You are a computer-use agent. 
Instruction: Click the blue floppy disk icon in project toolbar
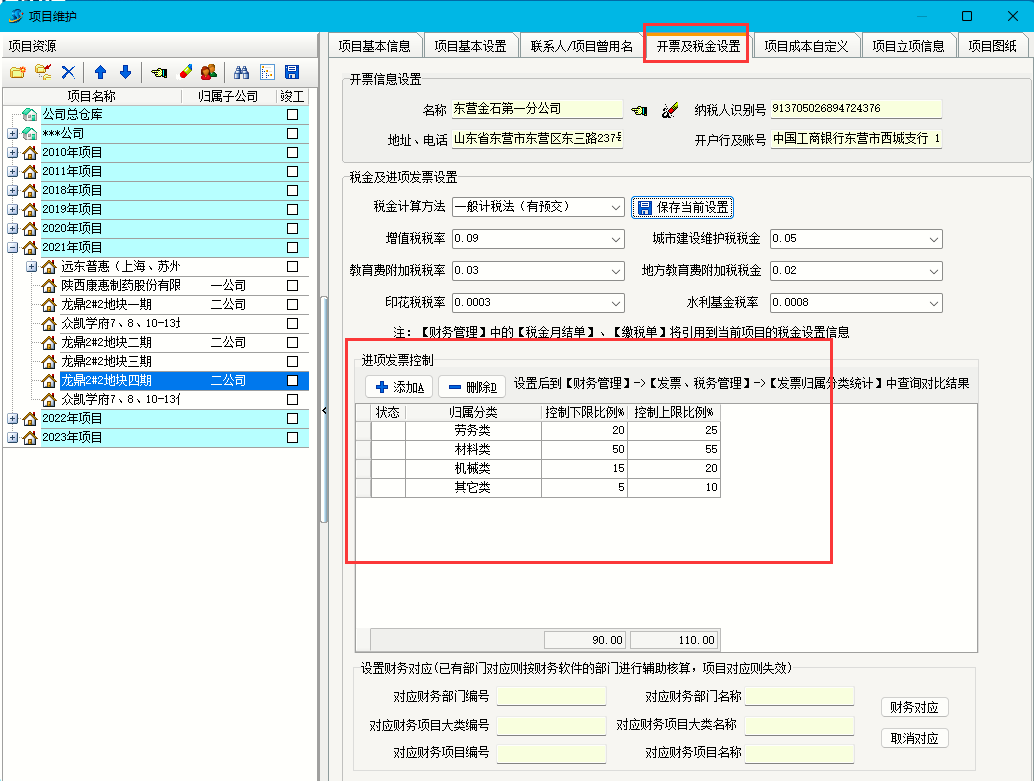(292, 72)
